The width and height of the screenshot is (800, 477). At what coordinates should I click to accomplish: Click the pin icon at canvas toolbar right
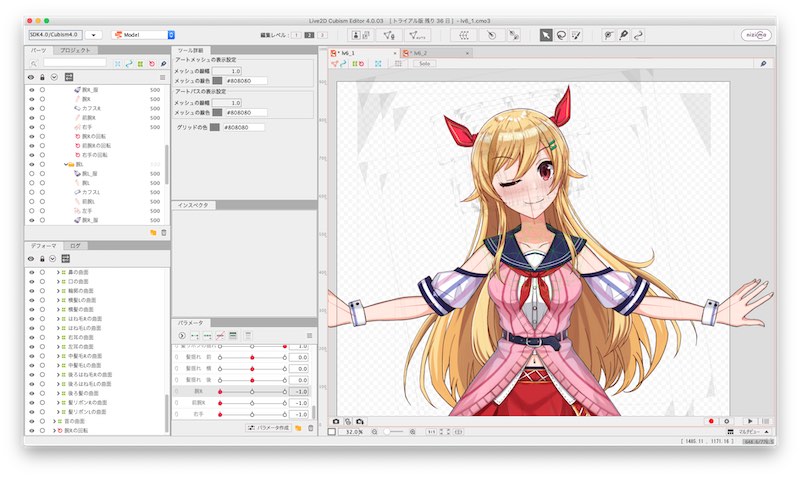pos(763,64)
